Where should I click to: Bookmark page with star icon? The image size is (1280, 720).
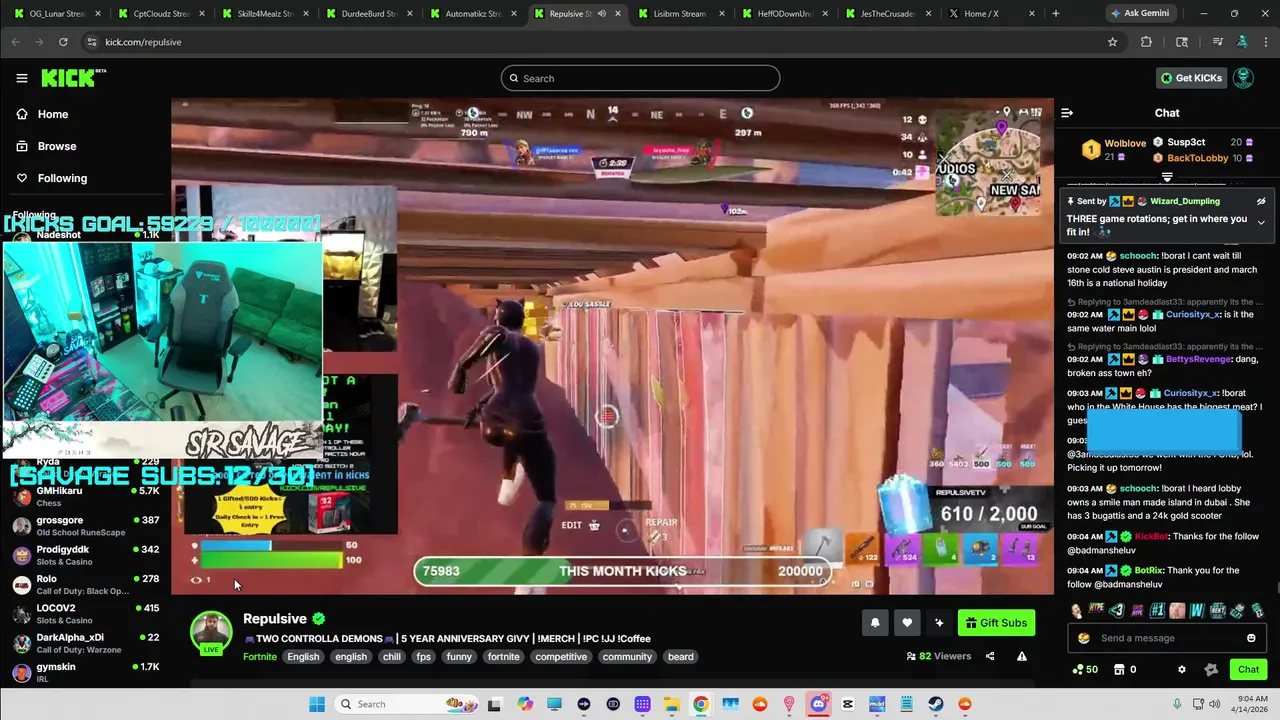coord(1112,42)
